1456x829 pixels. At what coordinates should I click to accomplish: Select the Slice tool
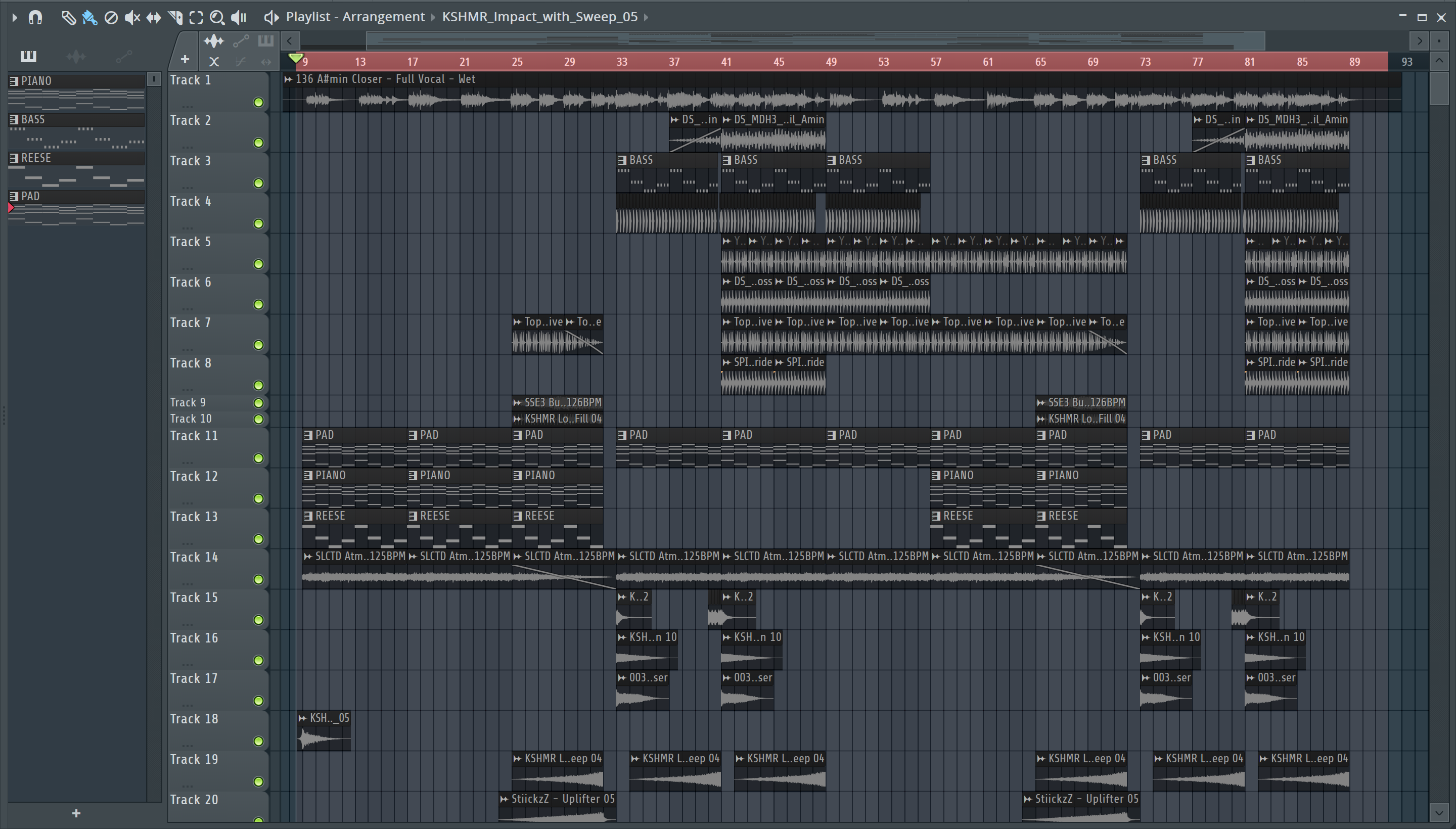coord(175,18)
